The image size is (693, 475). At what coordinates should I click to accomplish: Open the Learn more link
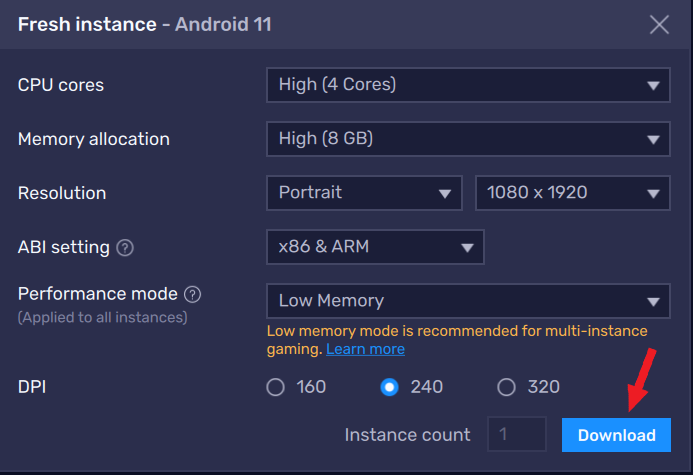pos(366,349)
